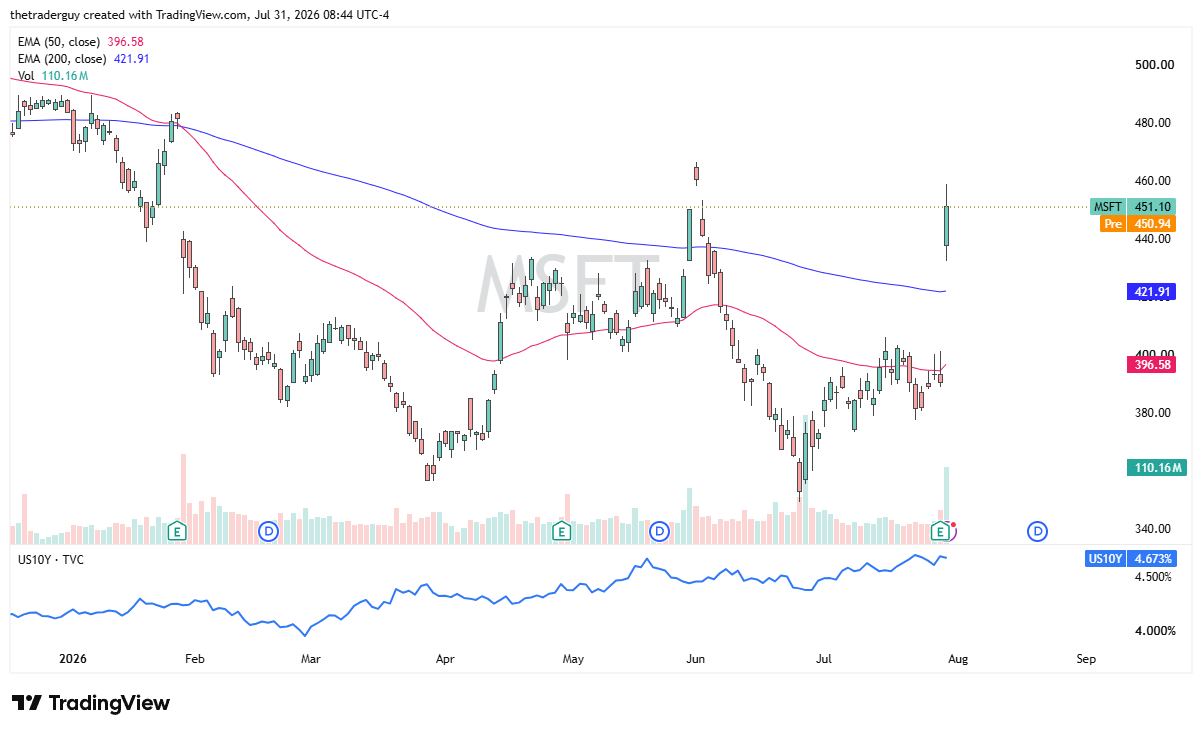Click the Apr label on the time axis
This screenshot has width=1202, height=733.
click(445, 659)
